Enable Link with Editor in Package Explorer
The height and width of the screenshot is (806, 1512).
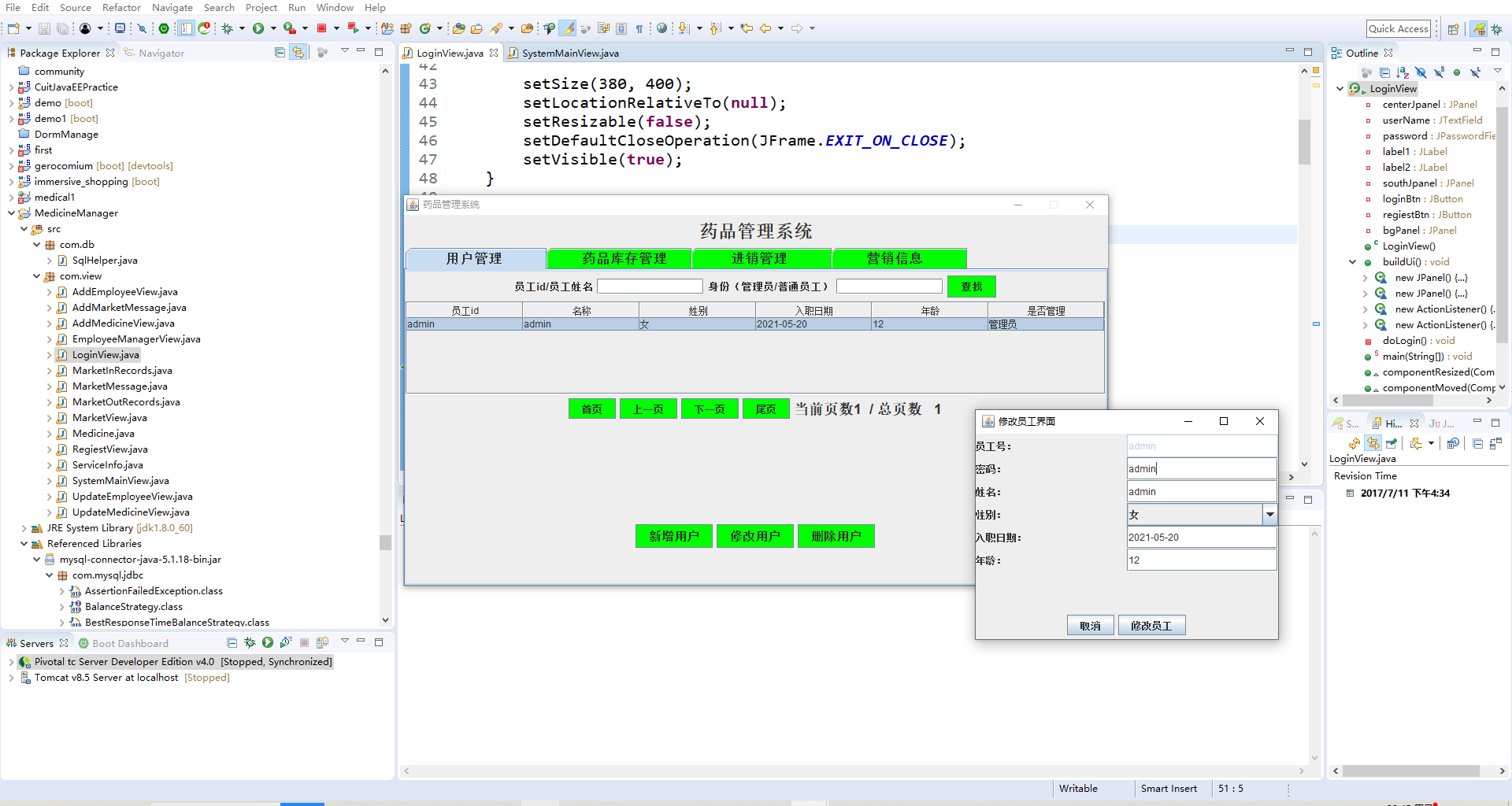[x=299, y=52]
